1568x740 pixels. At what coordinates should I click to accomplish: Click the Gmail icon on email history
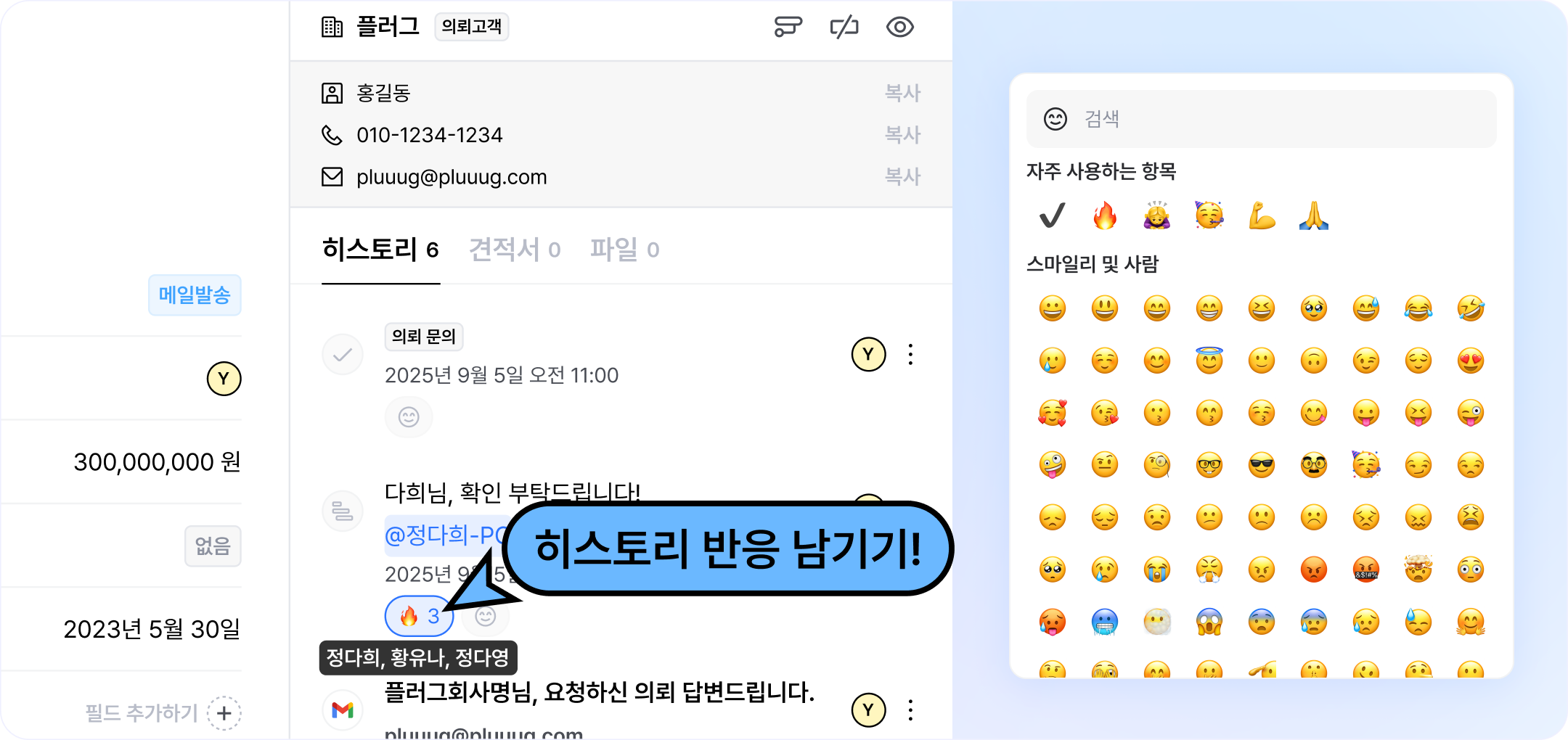click(x=343, y=710)
